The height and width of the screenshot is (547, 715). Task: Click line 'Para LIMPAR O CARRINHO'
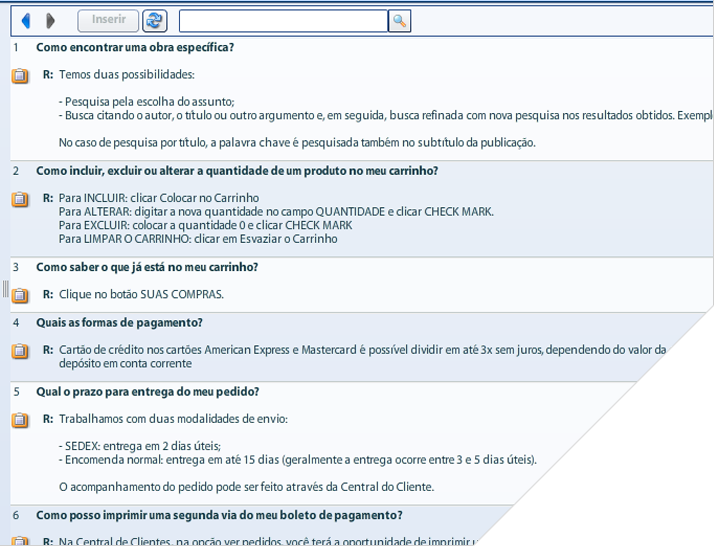point(198,239)
